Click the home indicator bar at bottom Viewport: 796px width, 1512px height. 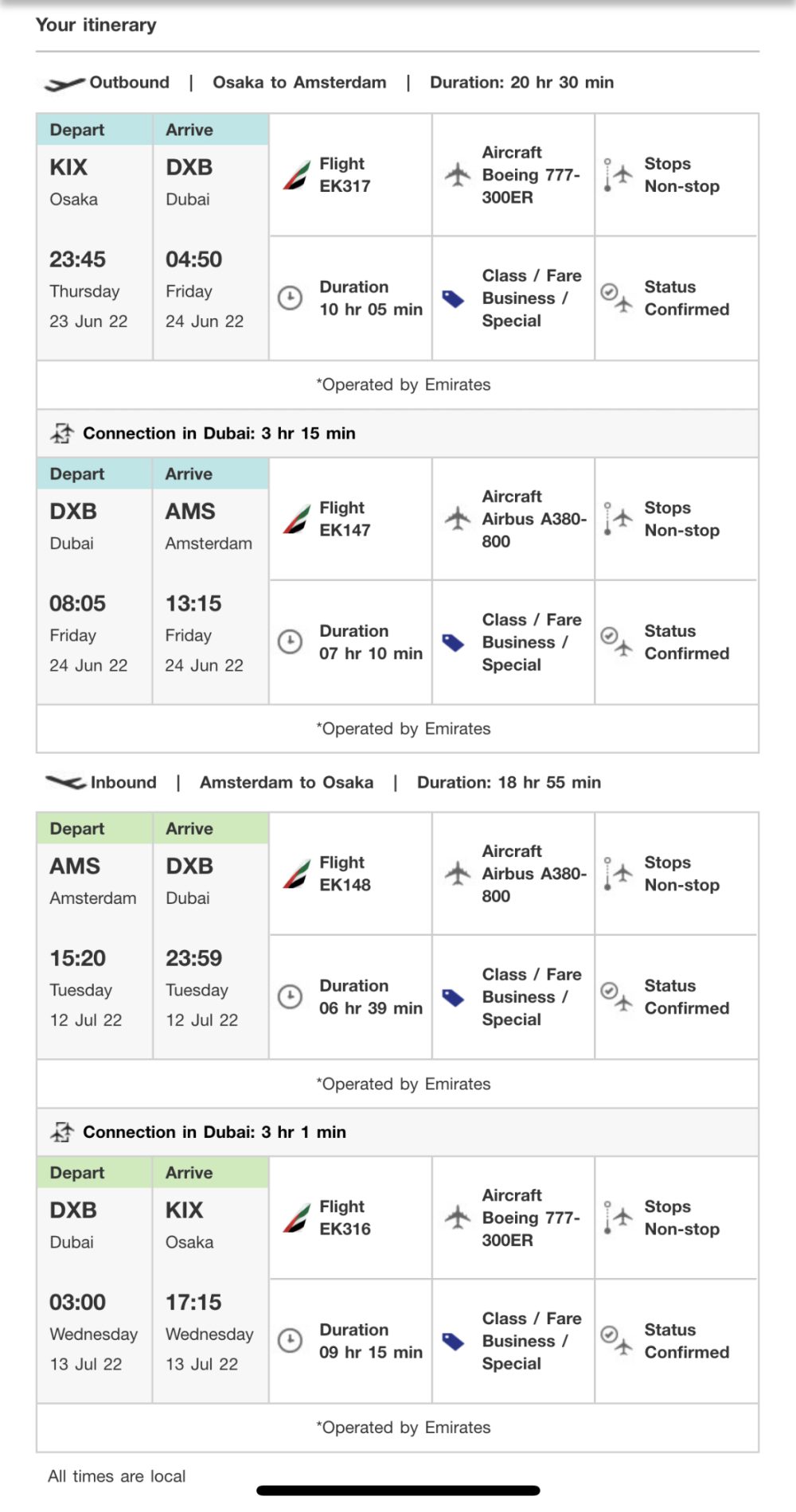tap(398, 1491)
